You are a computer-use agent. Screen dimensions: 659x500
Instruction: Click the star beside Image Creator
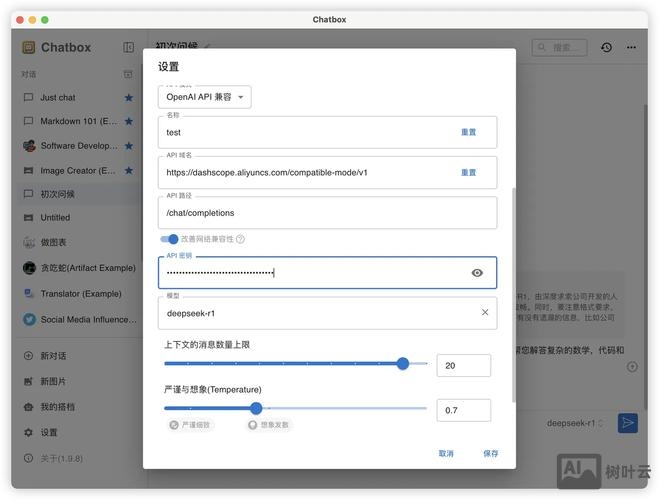coord(129,171)
